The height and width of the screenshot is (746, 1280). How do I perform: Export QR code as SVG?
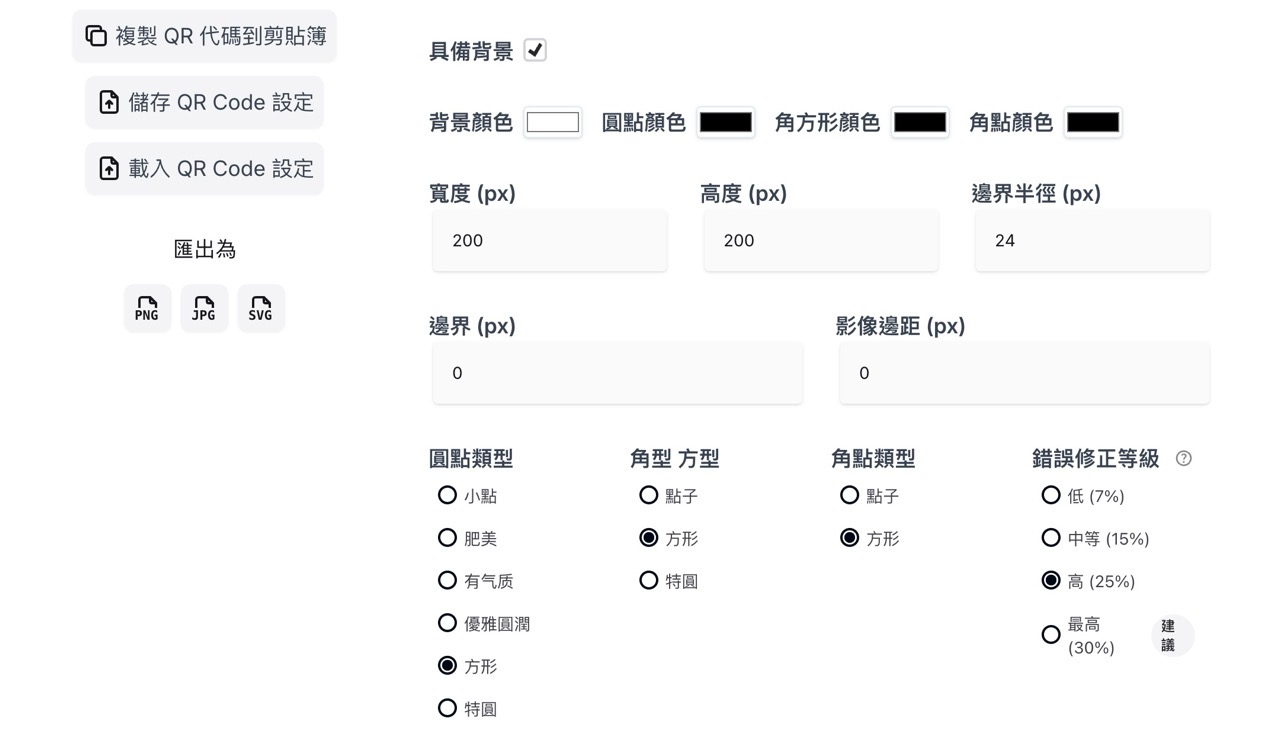tap(261, 308)
